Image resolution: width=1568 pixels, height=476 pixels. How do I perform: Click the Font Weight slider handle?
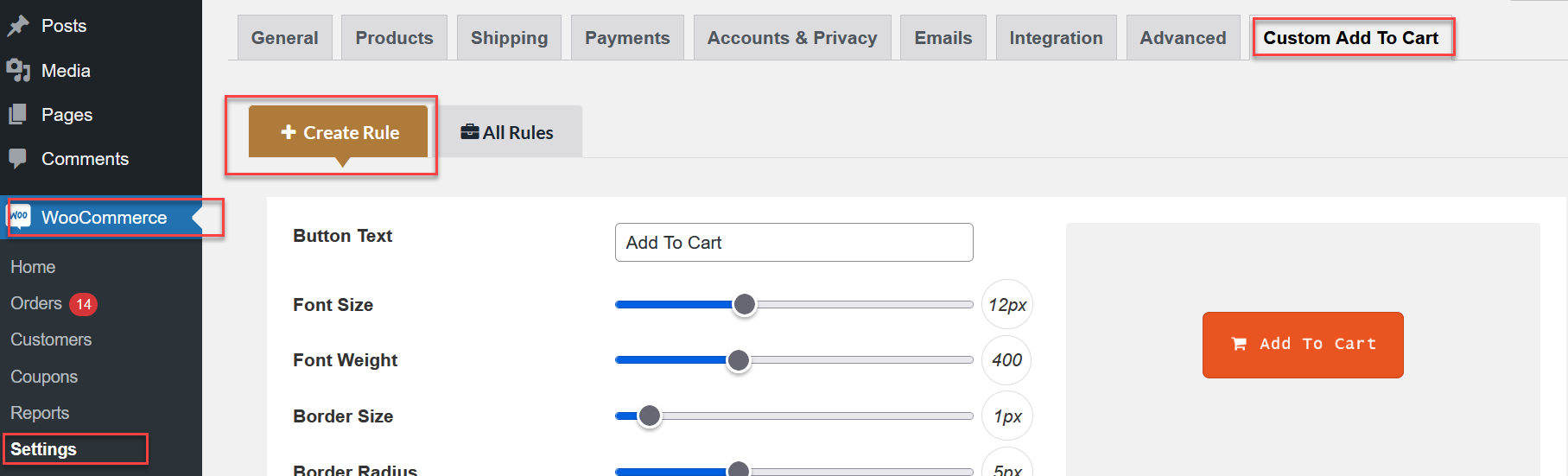tap(738, 360)
